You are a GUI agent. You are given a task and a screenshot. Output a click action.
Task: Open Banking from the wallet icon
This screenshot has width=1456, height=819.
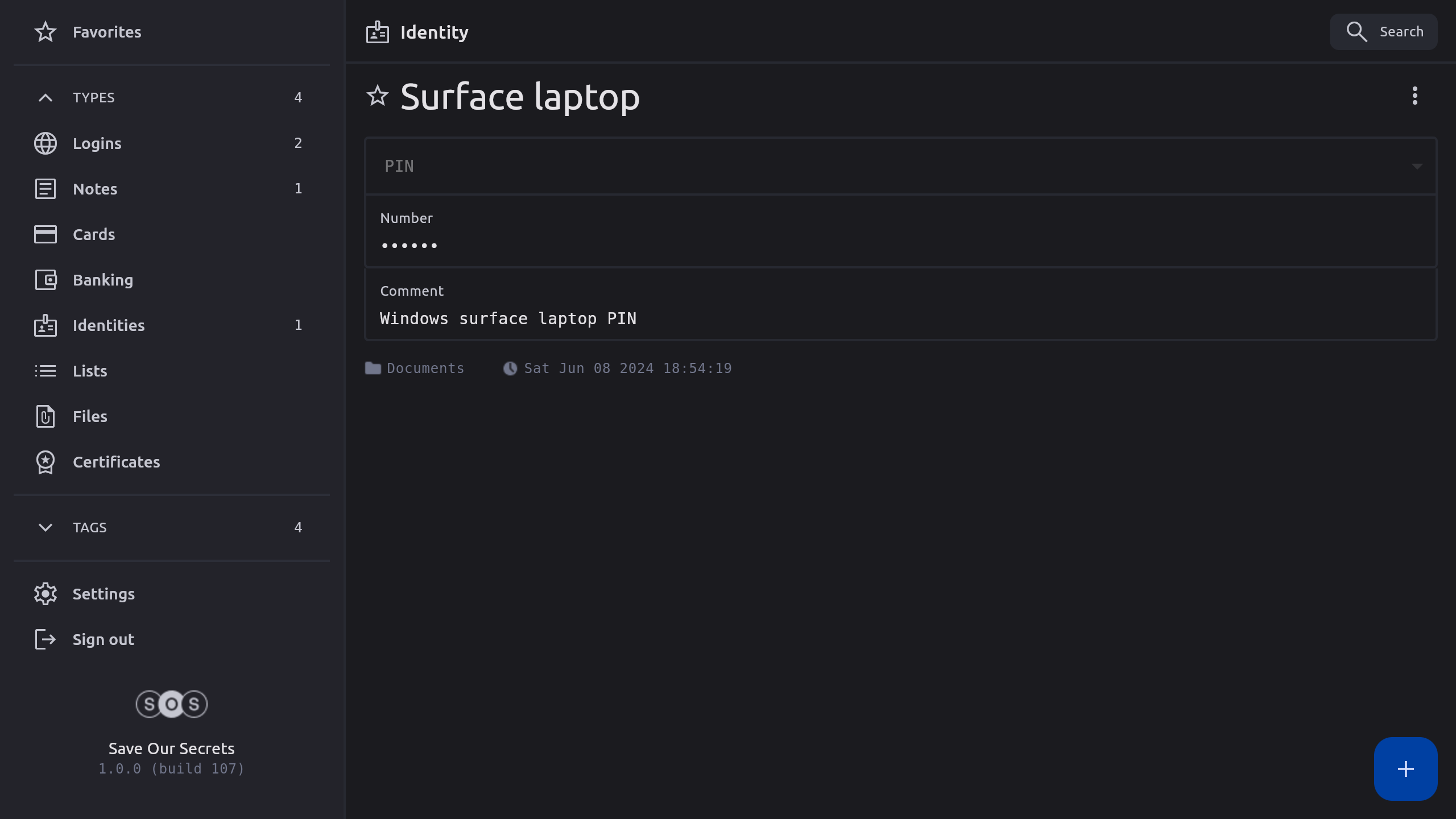coord(45,280)
